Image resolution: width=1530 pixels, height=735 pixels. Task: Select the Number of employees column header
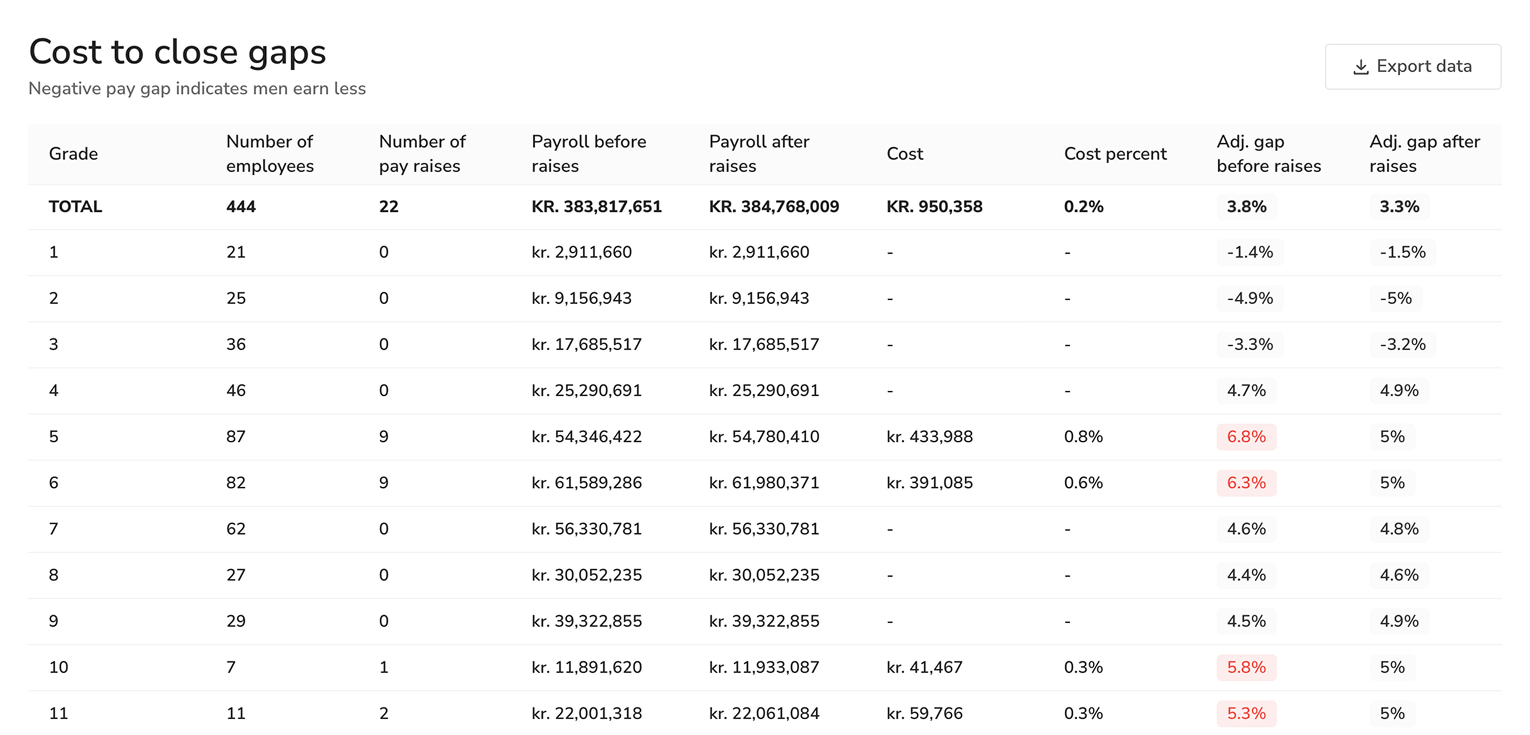(x=270, y=154)
